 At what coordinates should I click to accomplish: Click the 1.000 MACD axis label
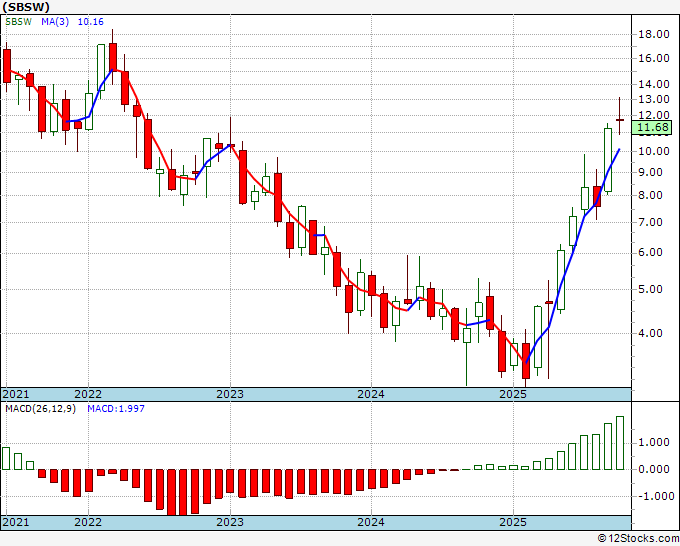tap(654, 443)
